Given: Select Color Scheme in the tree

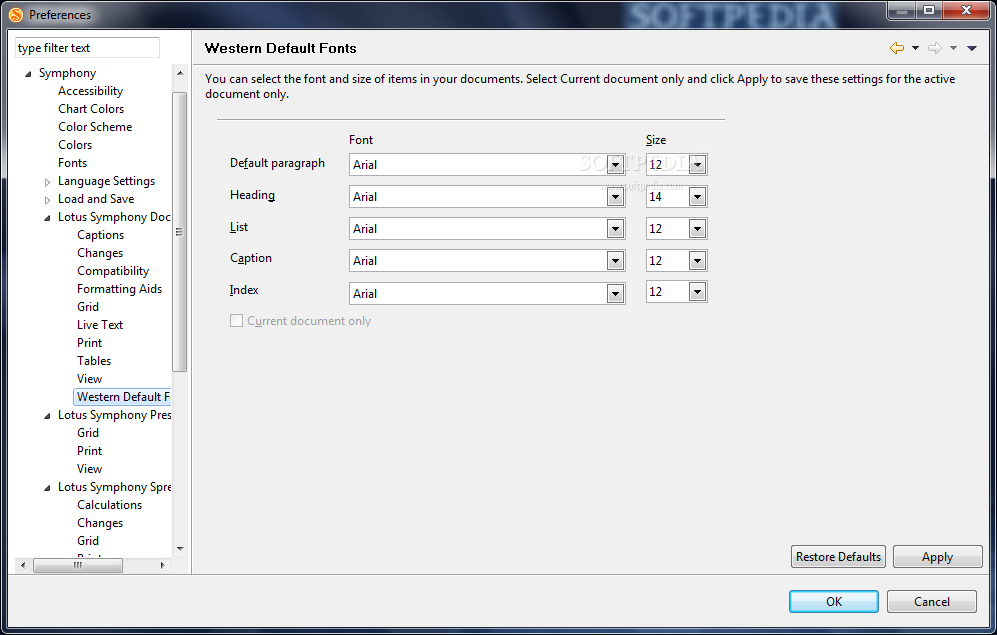Looking at the screenshot, I should point(95,126).
